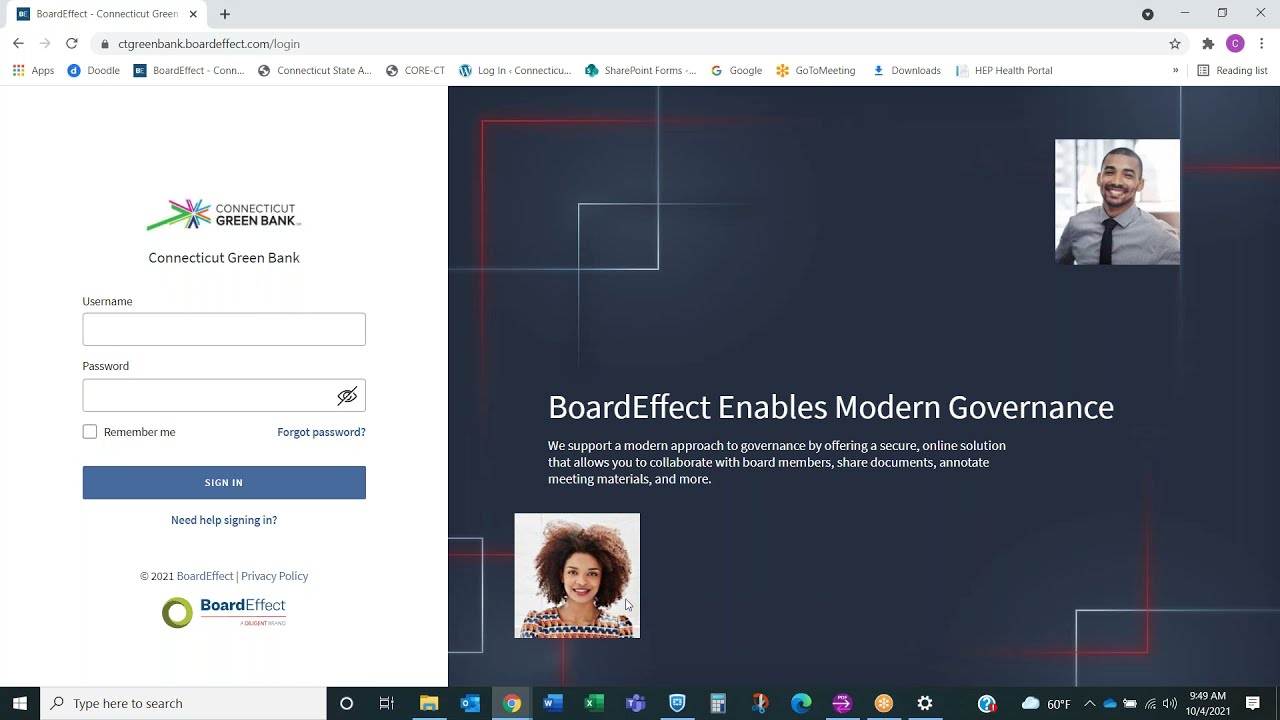Open the purple PDF app in taskbar

click(842, 703)
